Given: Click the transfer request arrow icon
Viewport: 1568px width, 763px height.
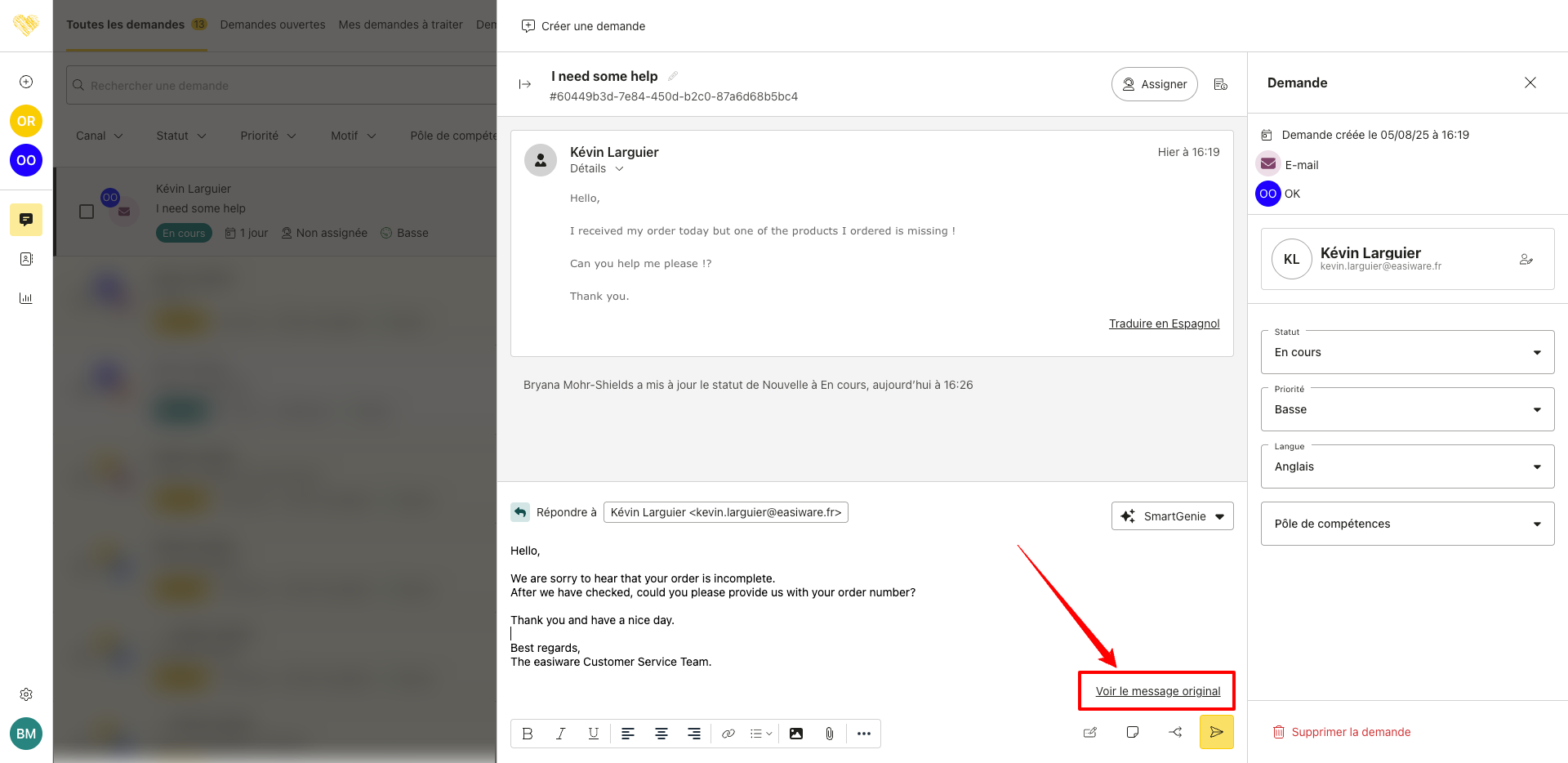Looking at the screenshot, I should (x=1175, y=732).
